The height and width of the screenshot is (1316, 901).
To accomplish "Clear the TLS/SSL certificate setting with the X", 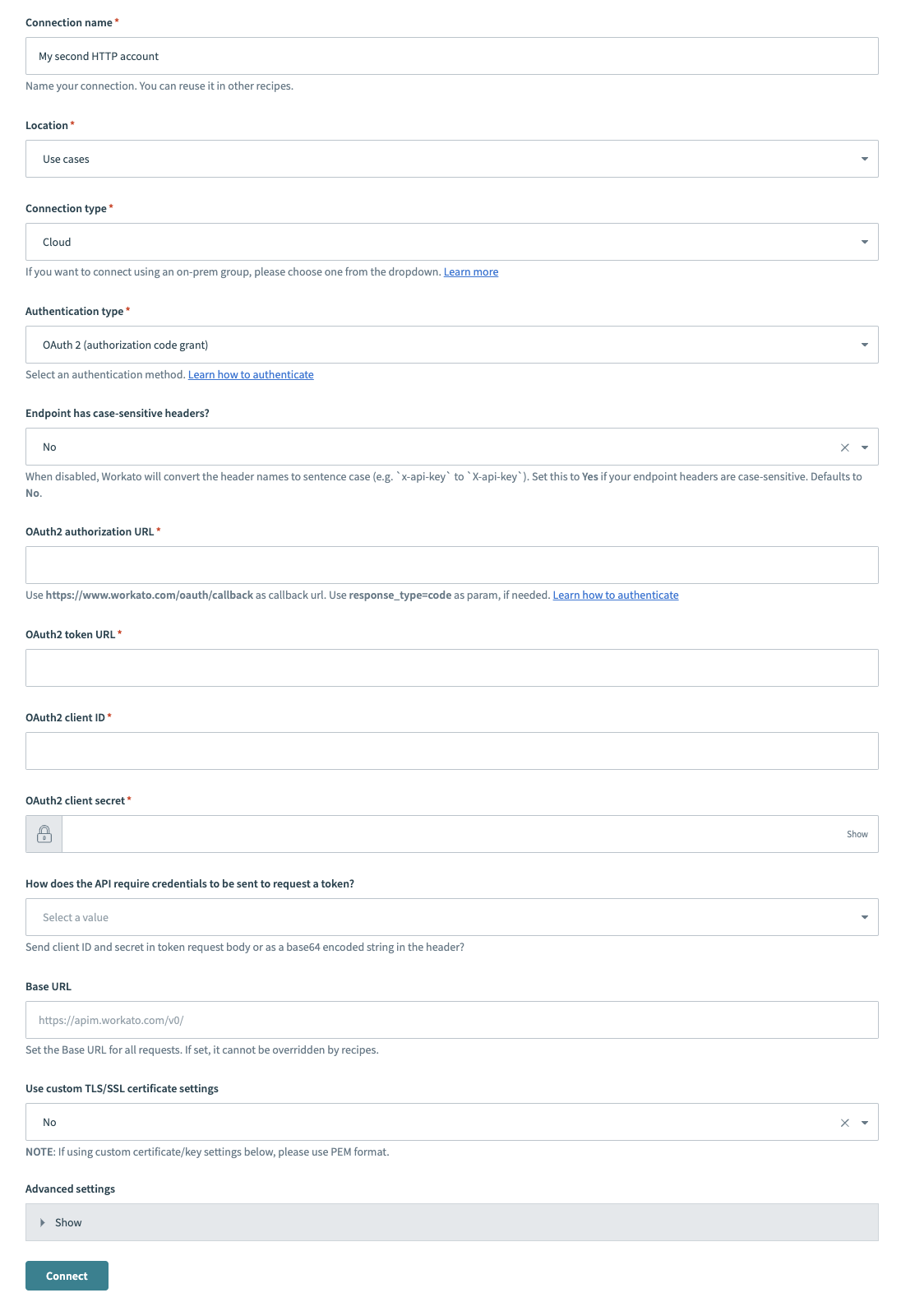I will [843, 1122].
